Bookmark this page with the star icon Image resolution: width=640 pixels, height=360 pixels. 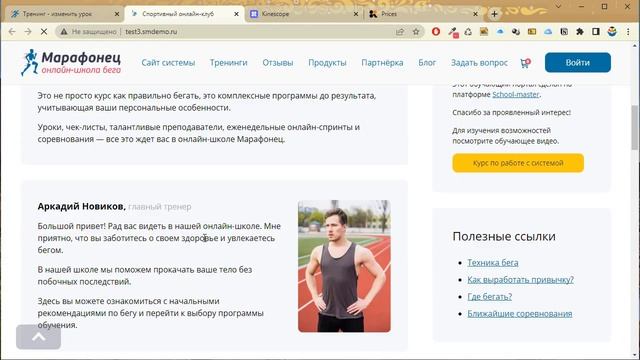[416, 31]
